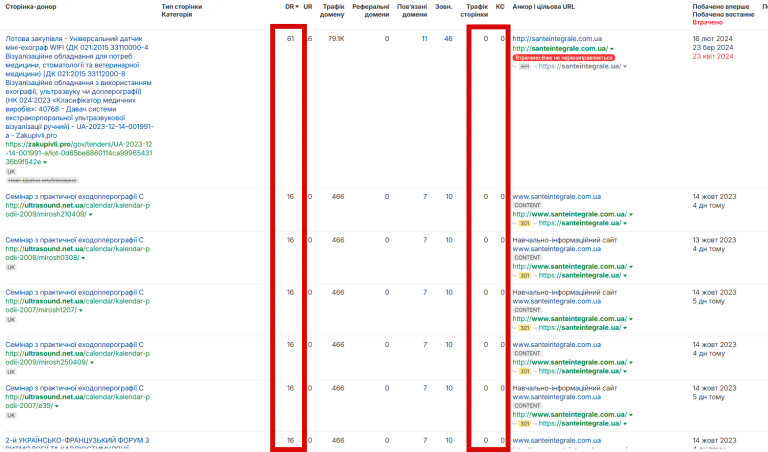Expand caret after the mirosh0308 URL

coord(83,258)
